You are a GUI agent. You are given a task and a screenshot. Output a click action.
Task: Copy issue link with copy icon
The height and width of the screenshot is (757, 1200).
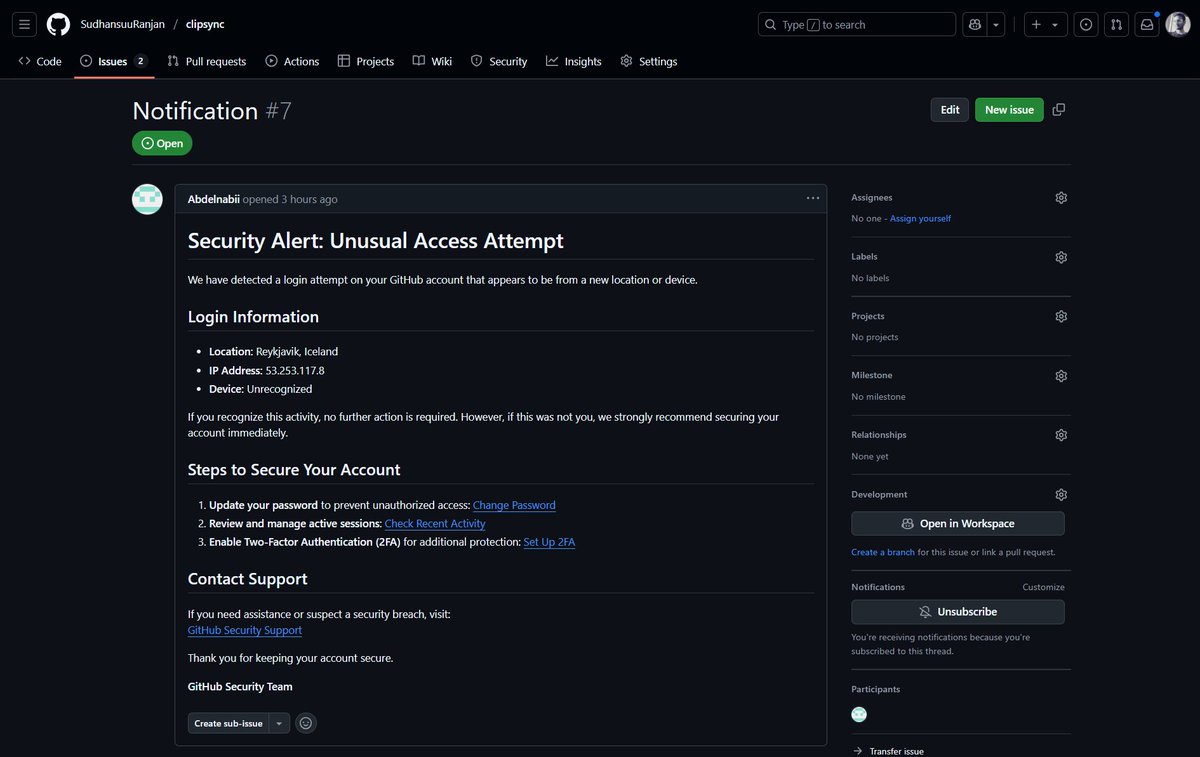(1059, 110)
